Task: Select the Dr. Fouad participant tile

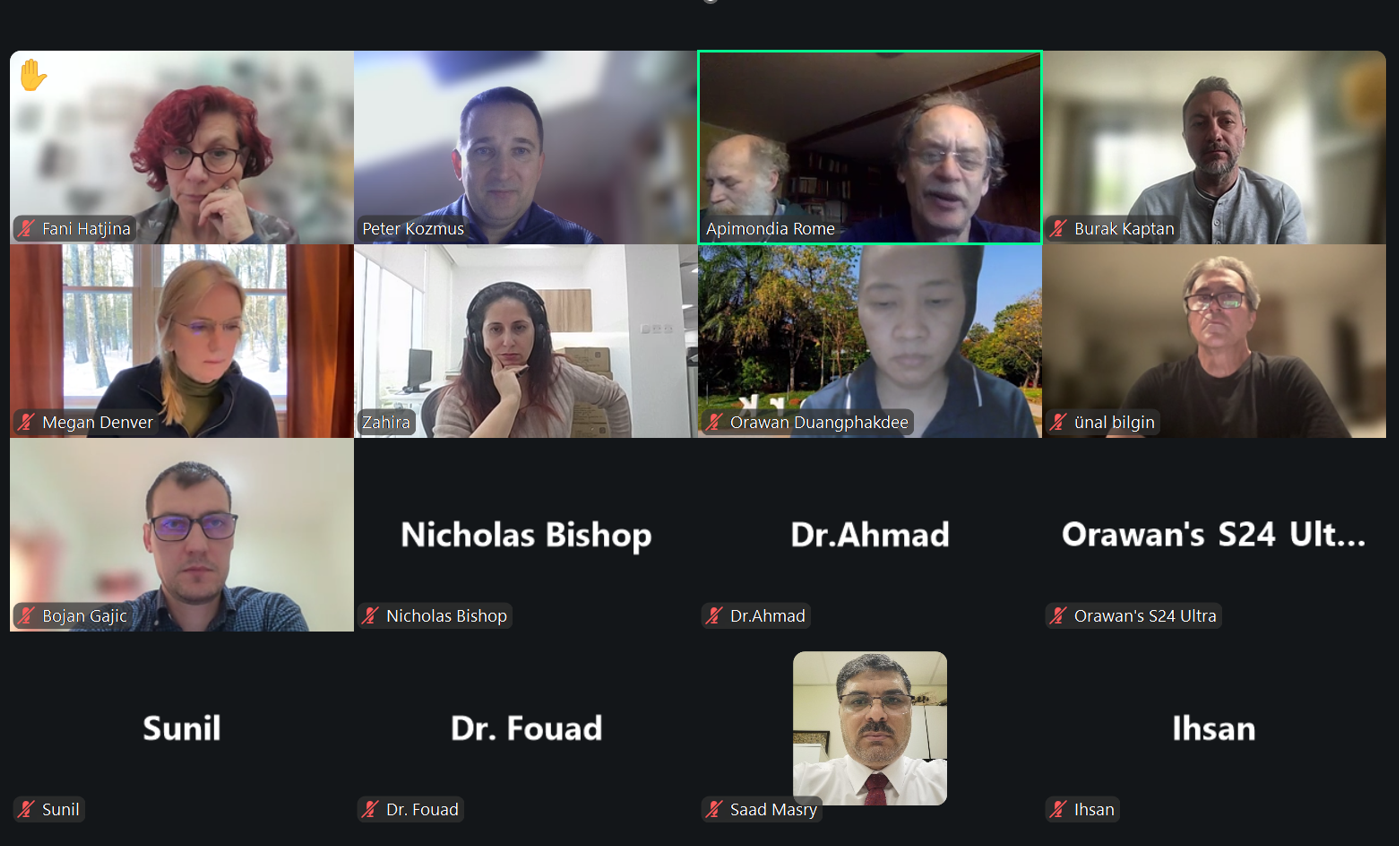Action: (x=526, y=728)
